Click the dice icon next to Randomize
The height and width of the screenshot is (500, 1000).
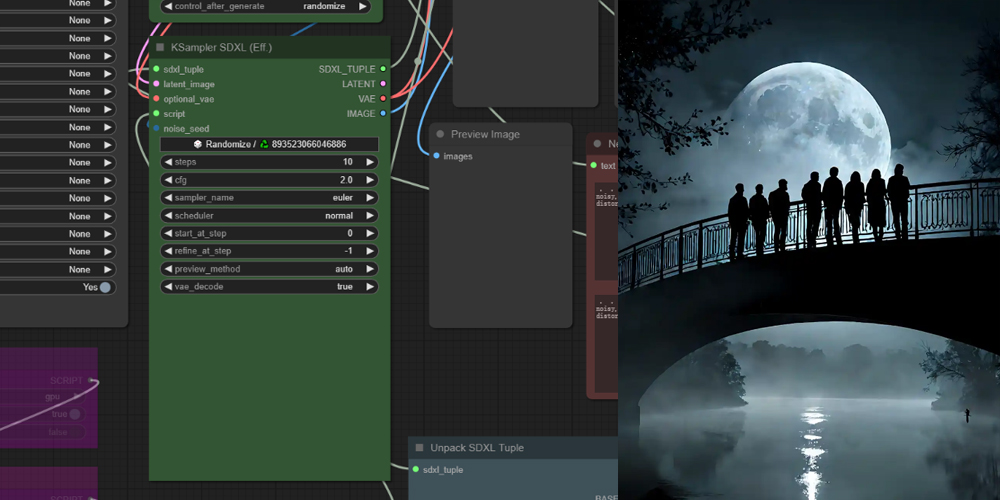198,144
